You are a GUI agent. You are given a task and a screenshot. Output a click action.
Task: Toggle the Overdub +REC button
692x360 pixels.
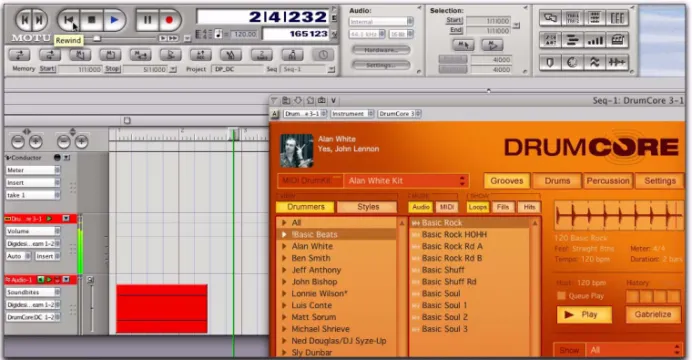click(200, 55)
